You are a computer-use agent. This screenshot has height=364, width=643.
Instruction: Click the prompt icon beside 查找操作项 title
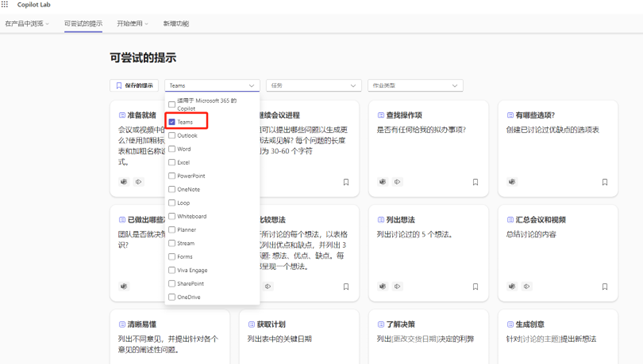pyautogui.click(x=381, y=115)
